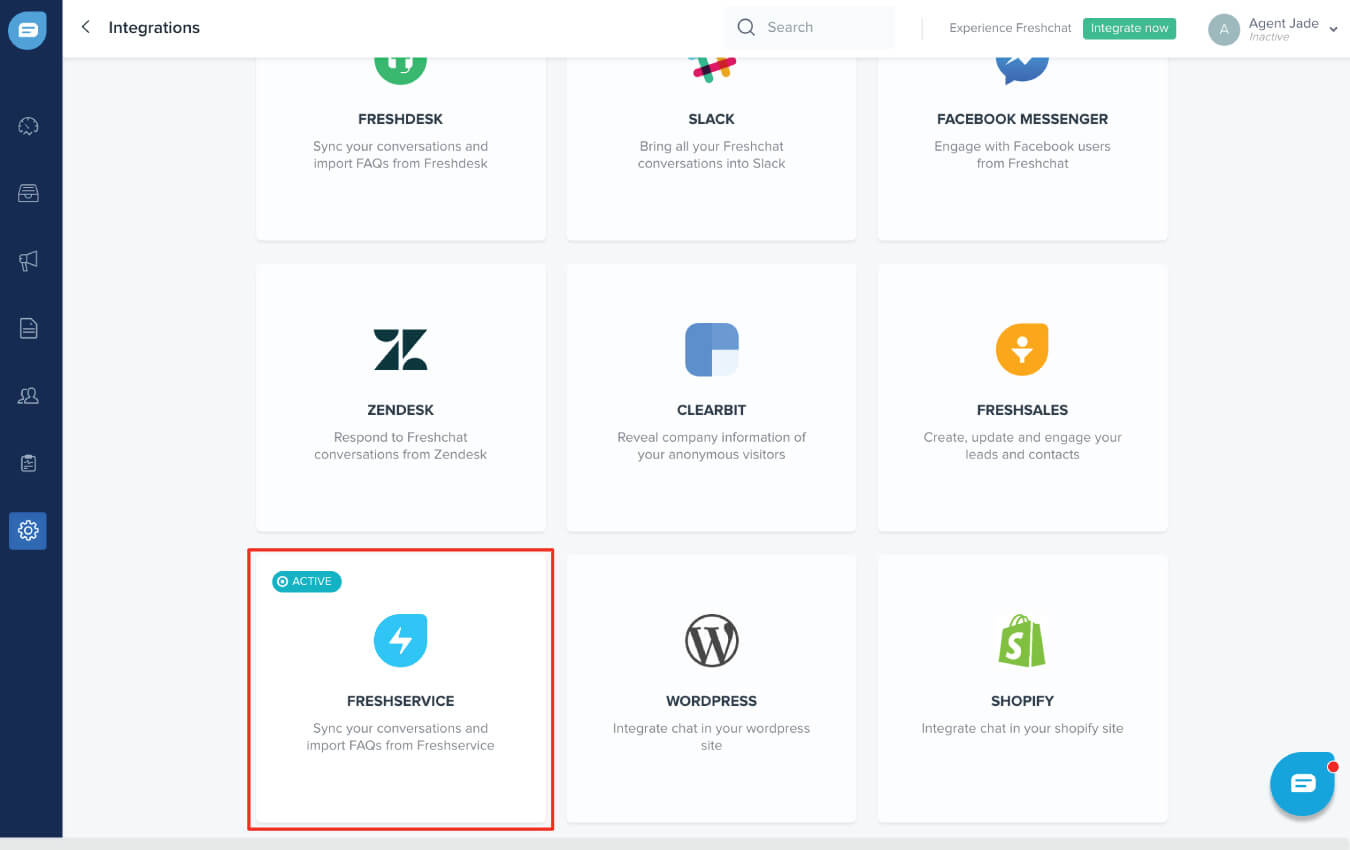Open the FRESHDESK integration title
The width and height of the screenshot is (1350, 850).
(400, 119)
